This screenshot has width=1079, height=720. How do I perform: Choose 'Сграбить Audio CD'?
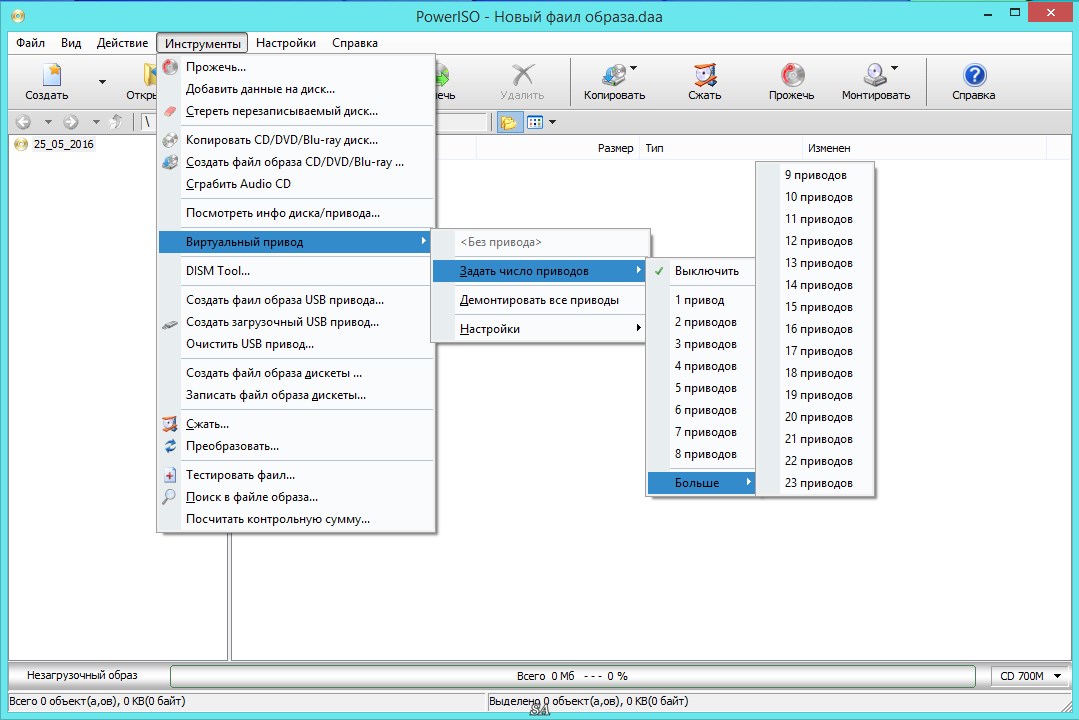[297, 184]
